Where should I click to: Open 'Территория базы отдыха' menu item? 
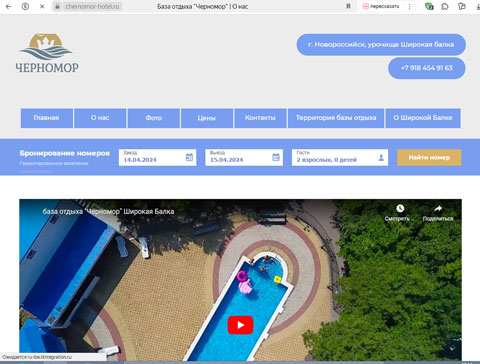[336, 118]
